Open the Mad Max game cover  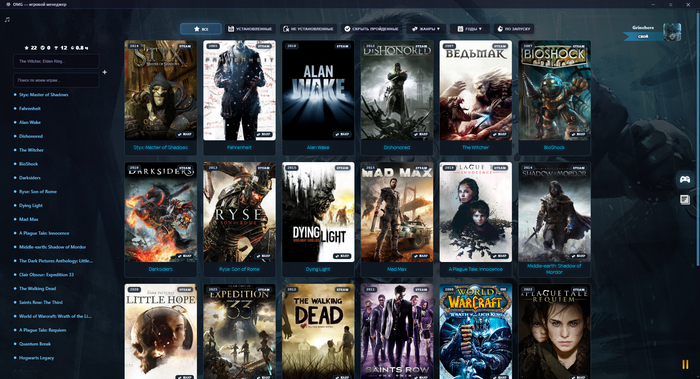pos(397,212)
